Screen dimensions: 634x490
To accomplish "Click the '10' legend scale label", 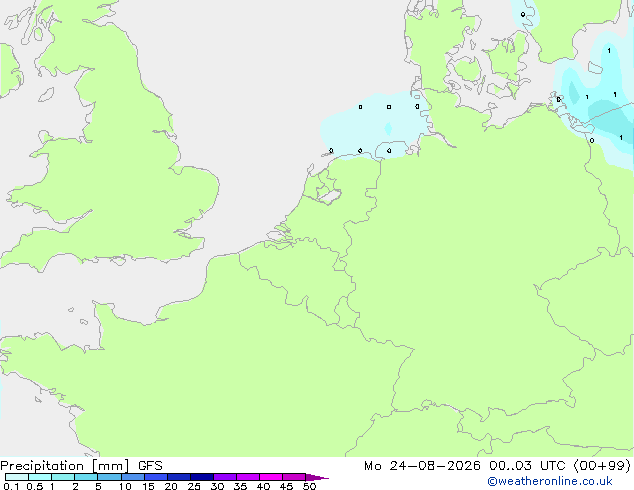I will (x=125, y=486).
